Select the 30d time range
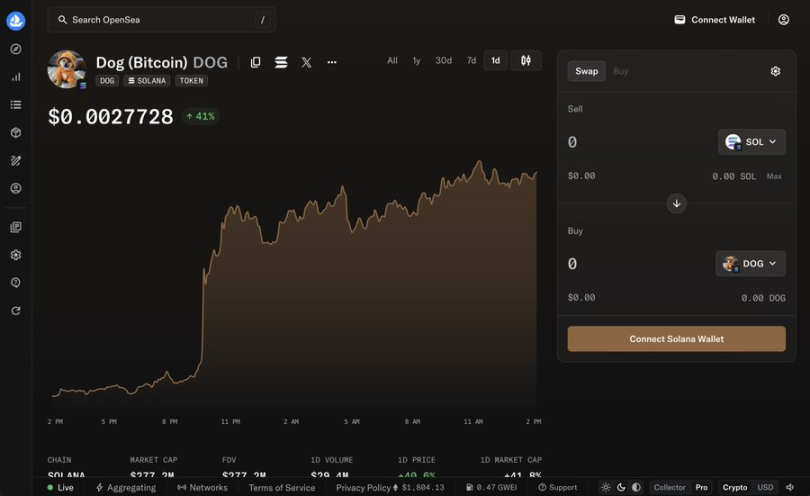The height and width of the screenshot is (496, 810). click(x=443, y=60)
